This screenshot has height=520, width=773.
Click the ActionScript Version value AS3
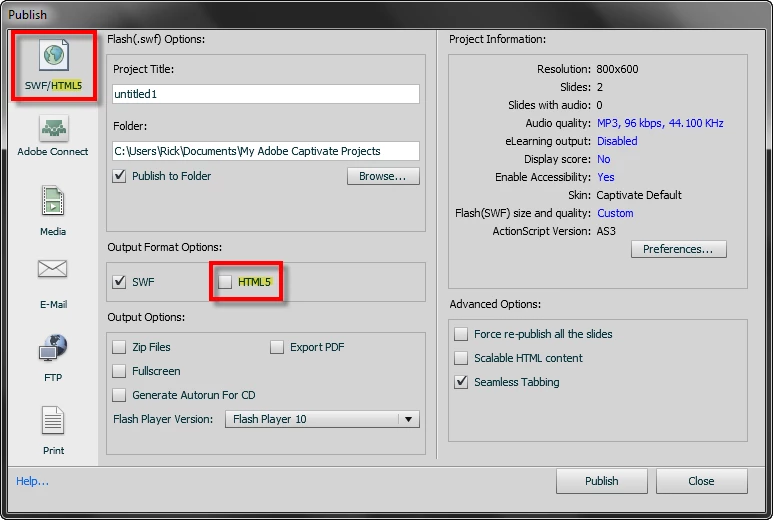(606, 231)
